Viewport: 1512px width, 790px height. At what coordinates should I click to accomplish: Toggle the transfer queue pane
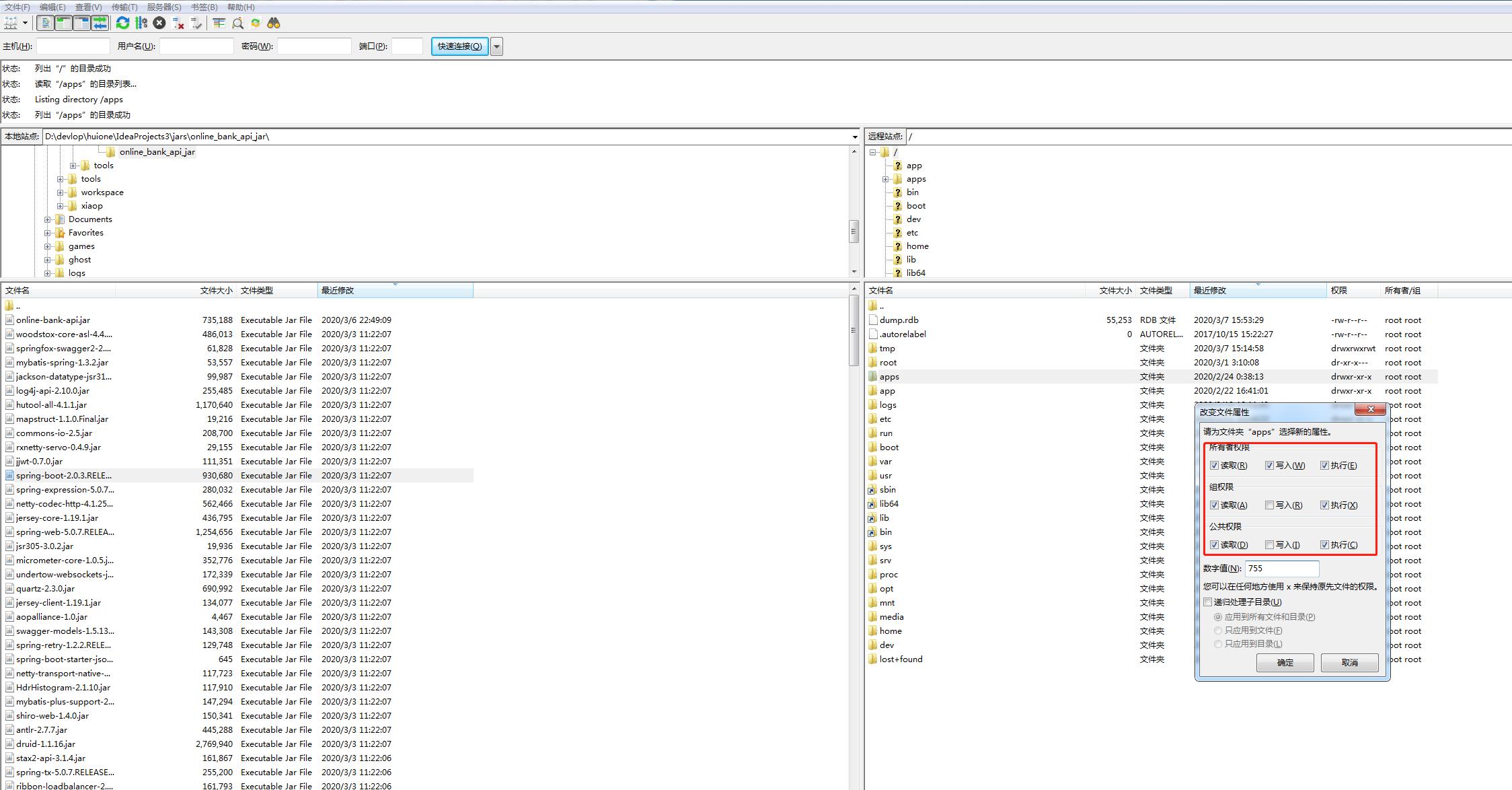100,23
